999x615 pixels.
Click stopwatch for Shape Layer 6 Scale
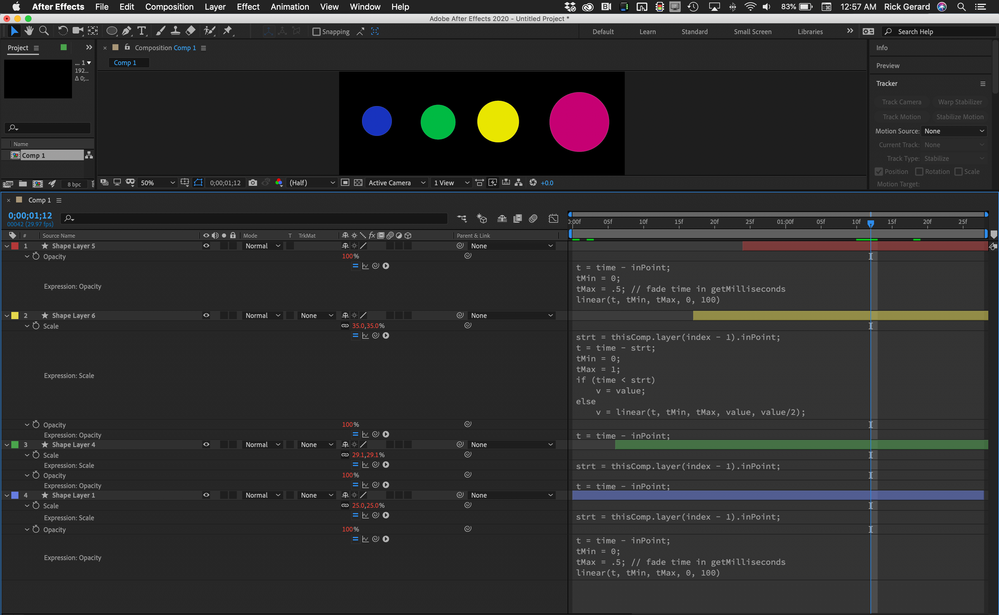tap(36, 326)
